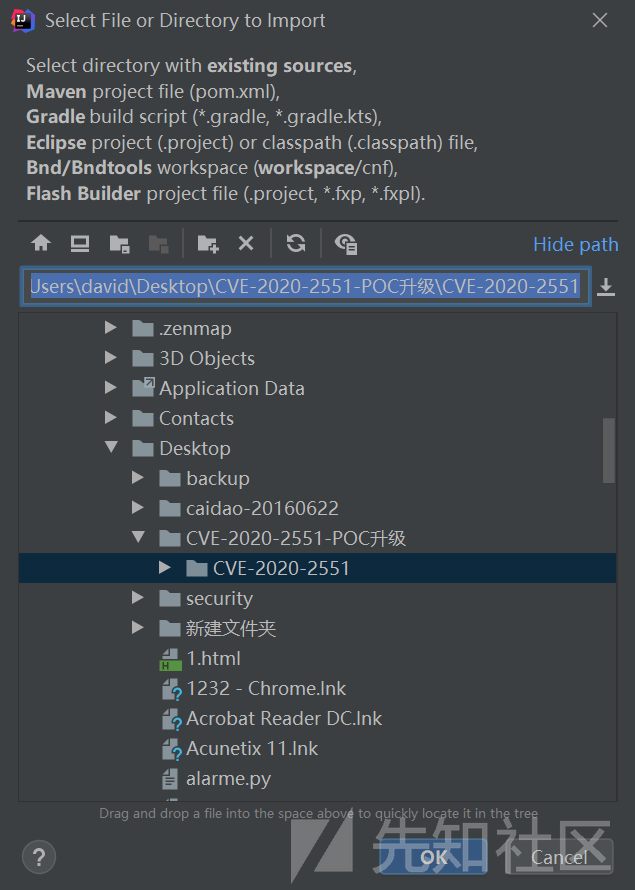
Task: Select the 新建文件夹 folder
Action: click(x=231, y=628)
